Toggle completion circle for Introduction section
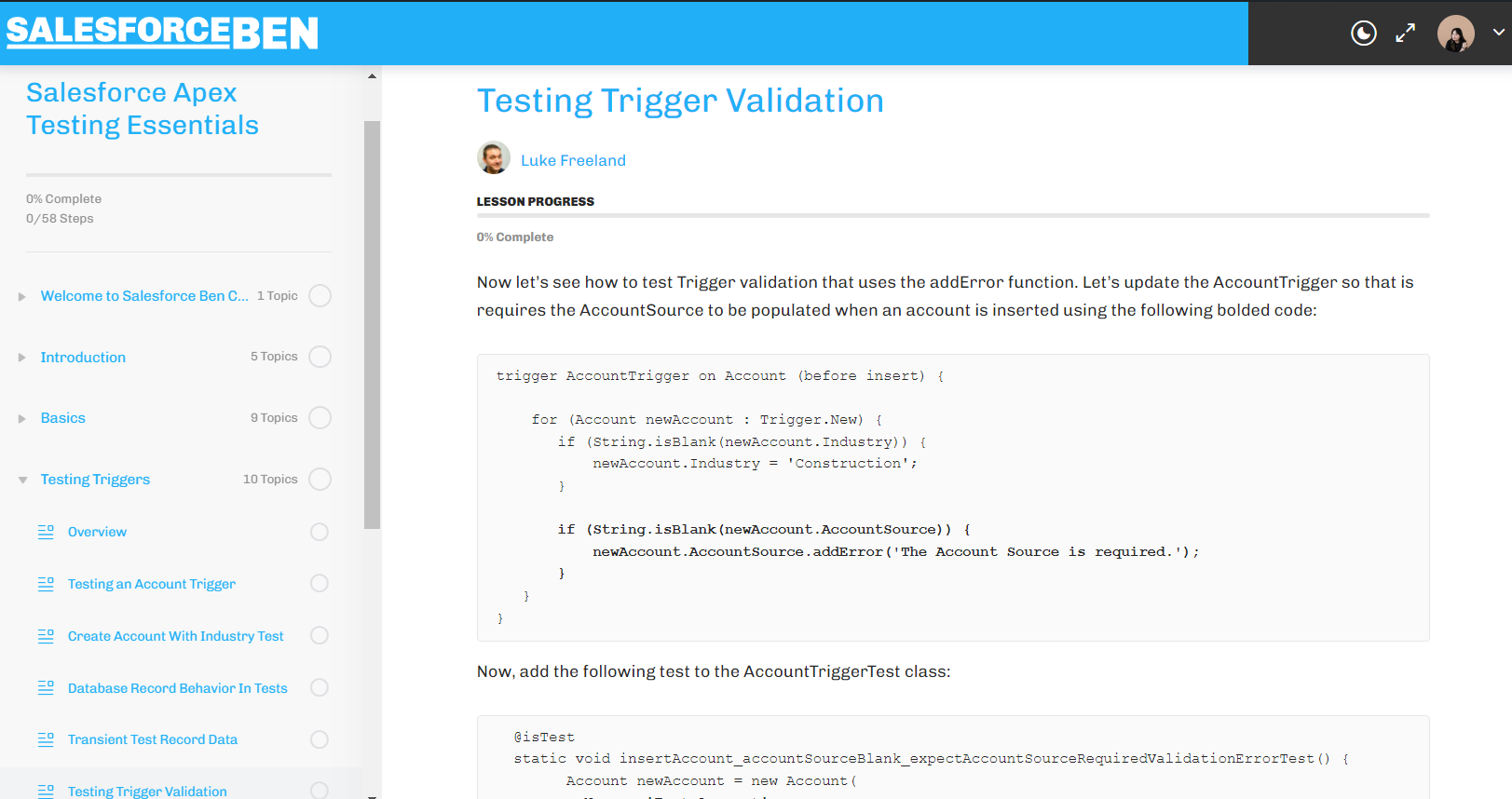Image resolution: width=1512 pixels, height=799 pixels. click(320, 357)
